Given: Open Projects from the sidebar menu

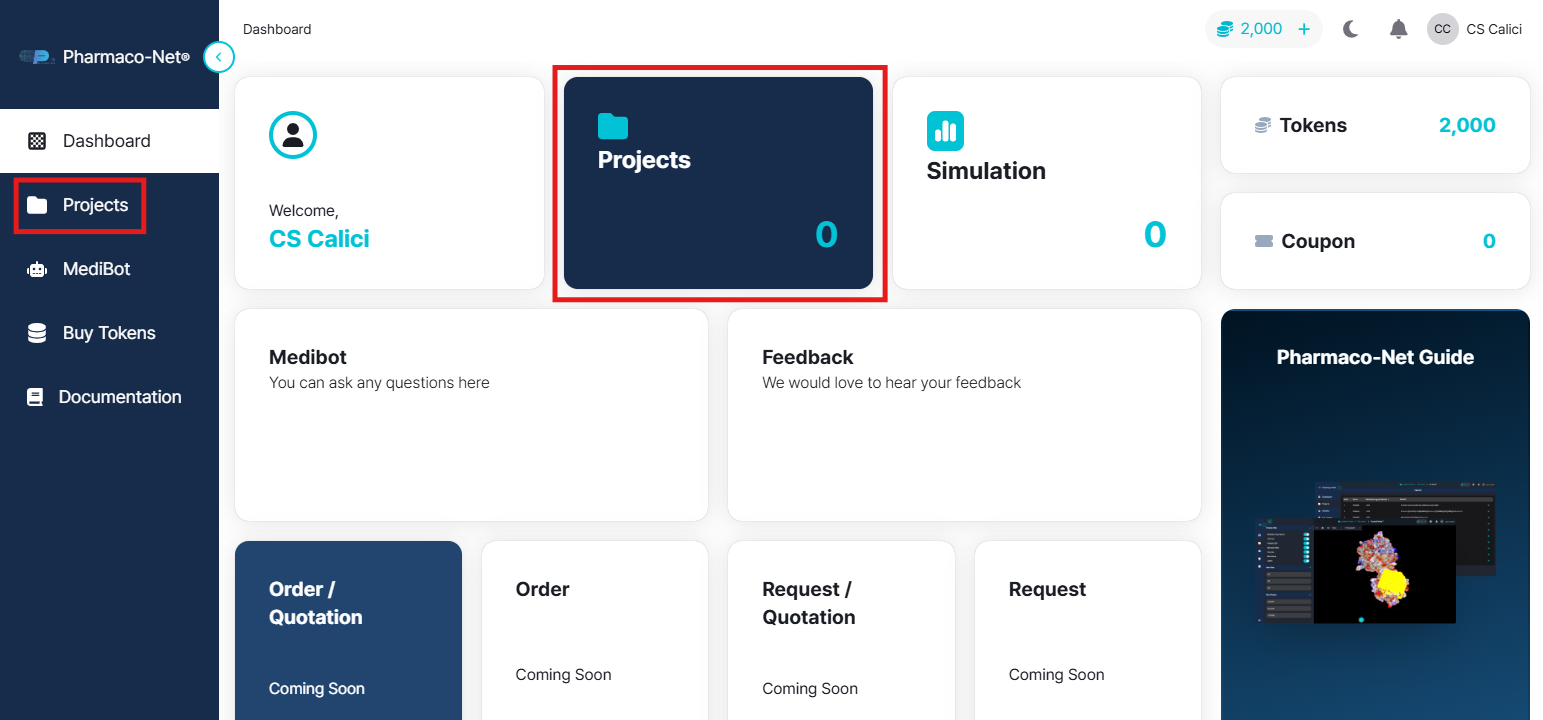Looking at the screenshot, I should click(x=96, y=205).
